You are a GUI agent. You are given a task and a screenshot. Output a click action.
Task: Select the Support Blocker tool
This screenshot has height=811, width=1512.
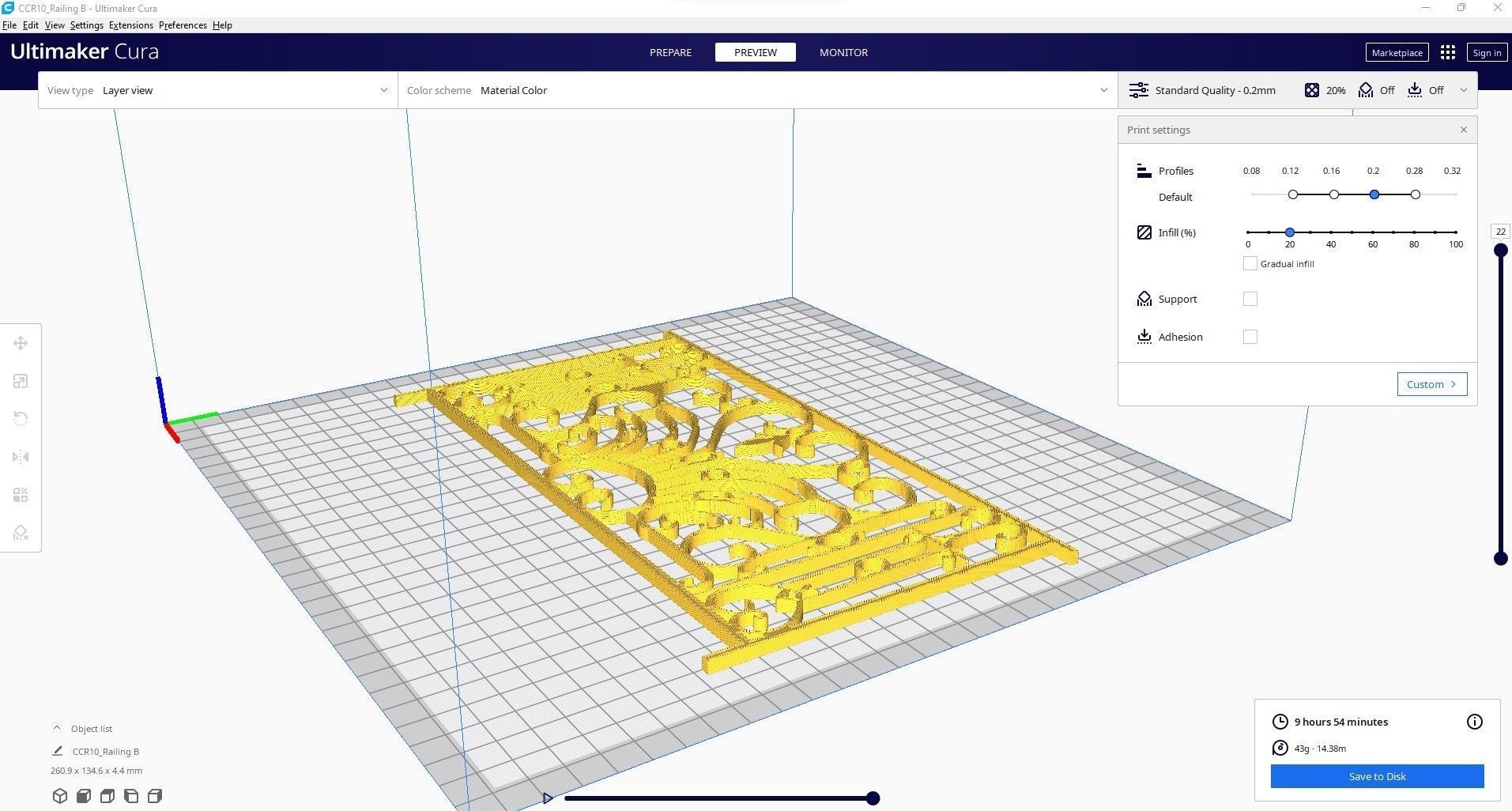point(21,533)
